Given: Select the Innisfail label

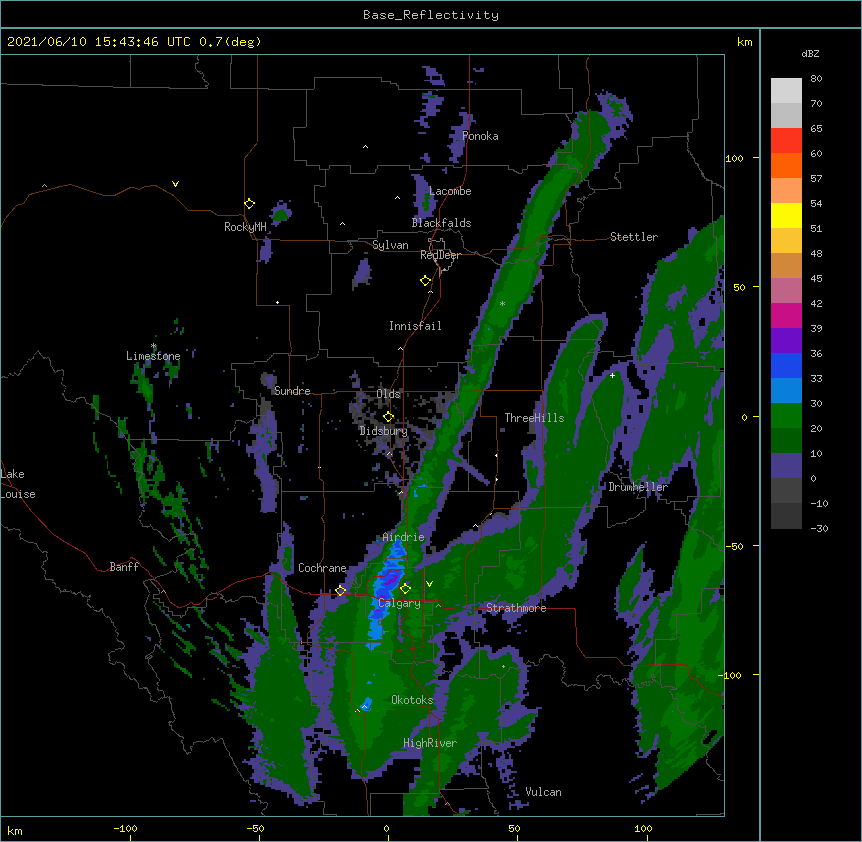Looking at the screenshot, I should pyautogui.click(x=415, y=326).
